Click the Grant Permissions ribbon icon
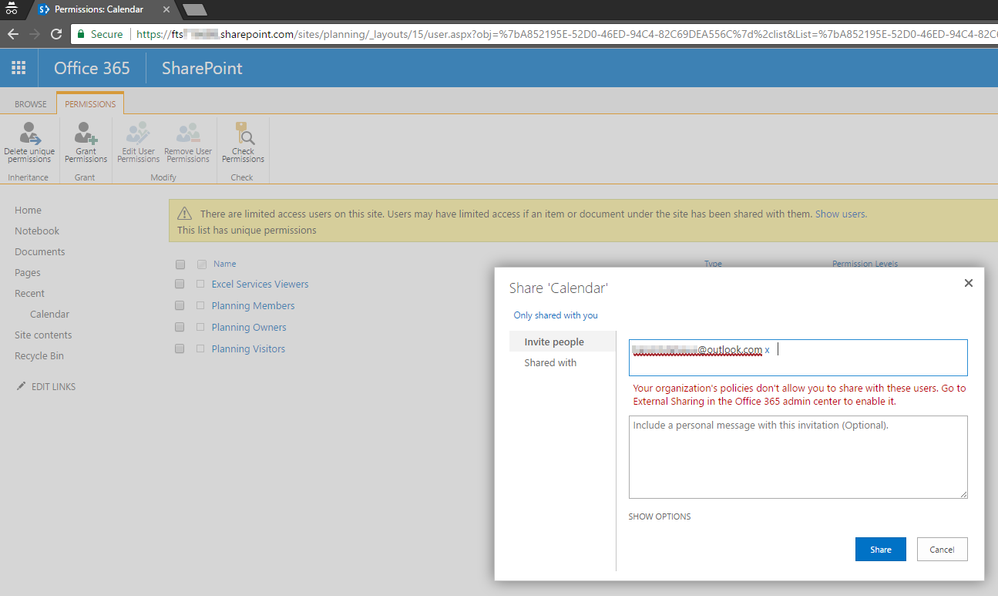The width and height of the screenshot is (998, 596). 85,133
